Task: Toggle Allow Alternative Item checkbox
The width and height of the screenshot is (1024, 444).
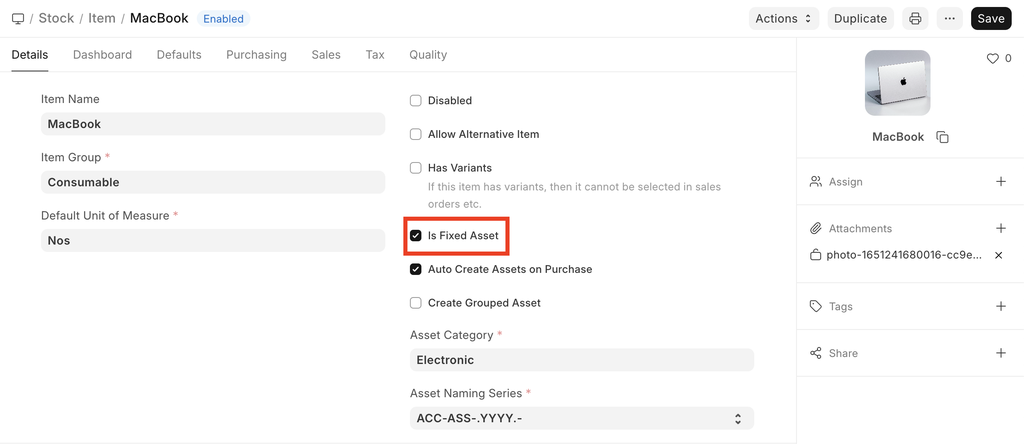Action: coord(416,134)
